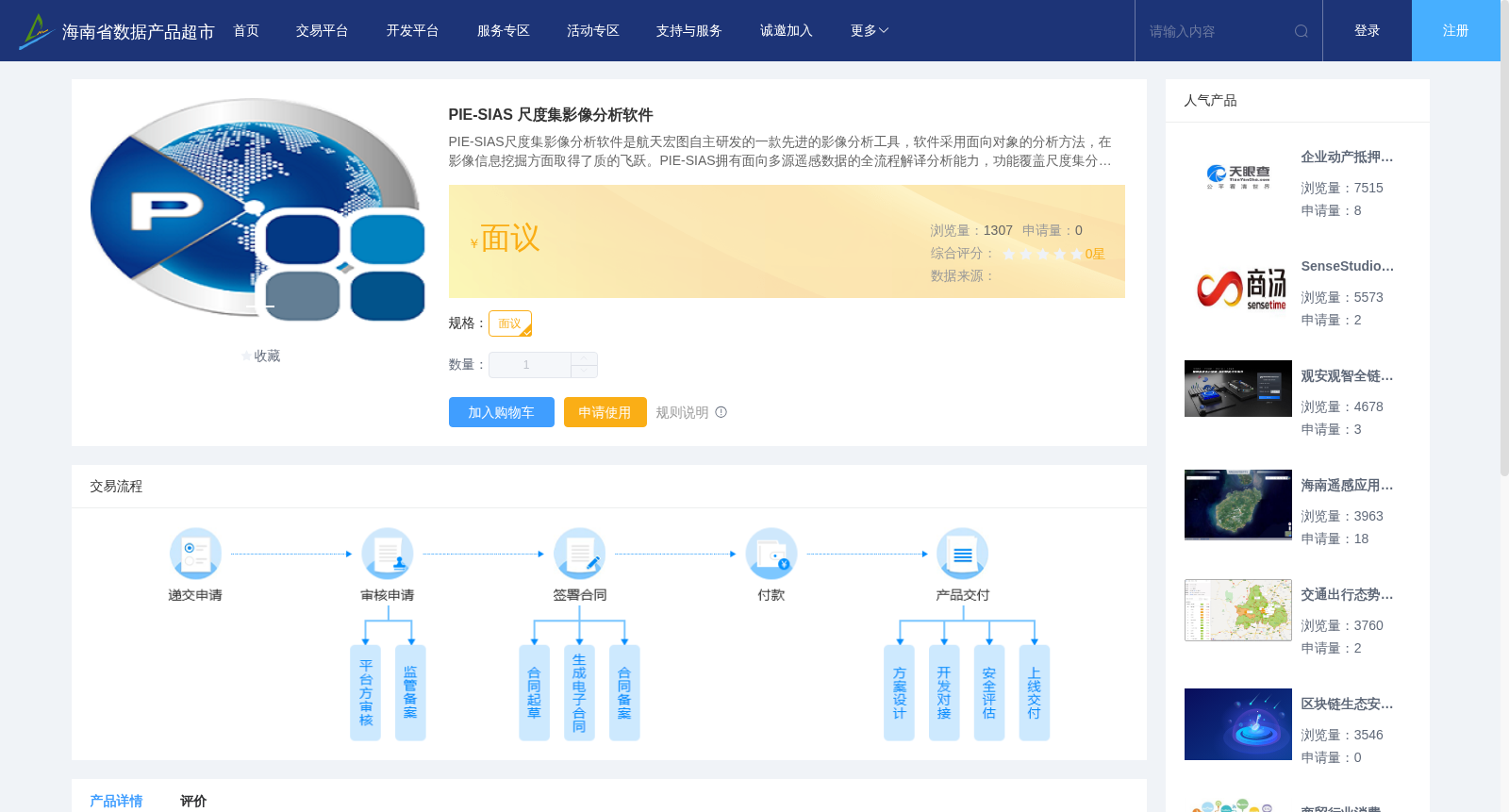
Task: Open the 支持与服务 navigation item
Action: (x=689, y=31)
